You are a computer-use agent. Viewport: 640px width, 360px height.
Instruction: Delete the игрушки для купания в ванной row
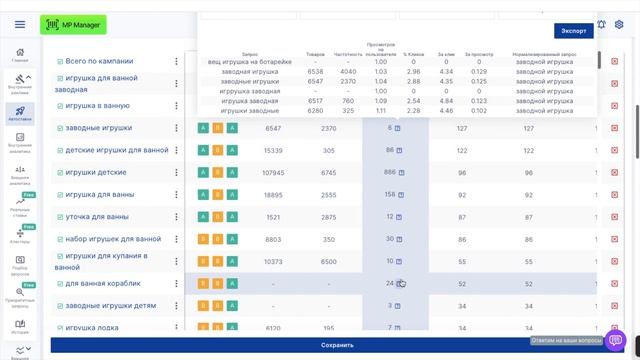[x=614, y=261]
